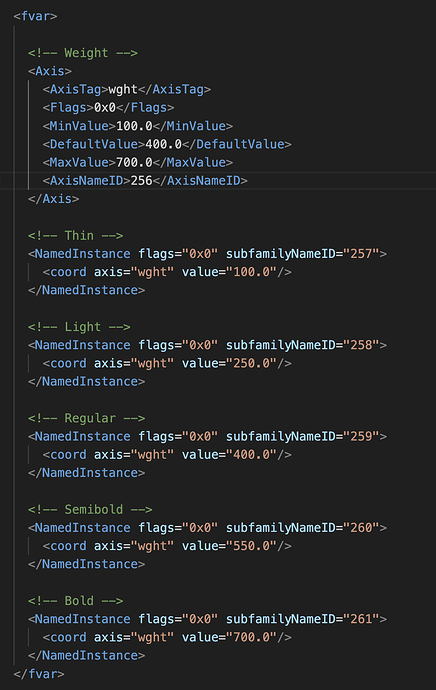Click subfamilyNameID value 257
This screenshot has width=436, height=690.
coord(361,254)
